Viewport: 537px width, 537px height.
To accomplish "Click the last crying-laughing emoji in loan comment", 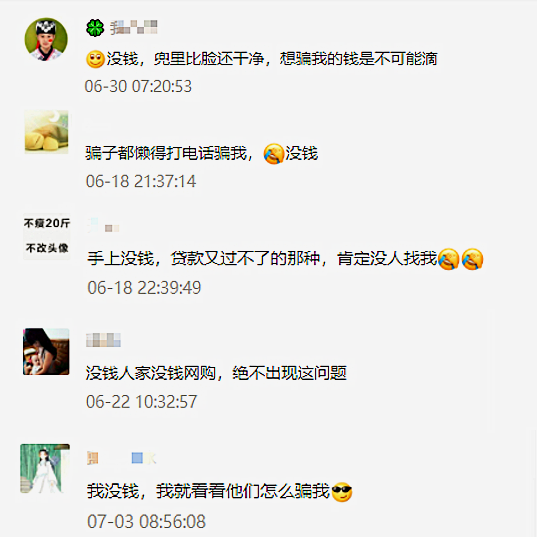I will pos(472,259).
